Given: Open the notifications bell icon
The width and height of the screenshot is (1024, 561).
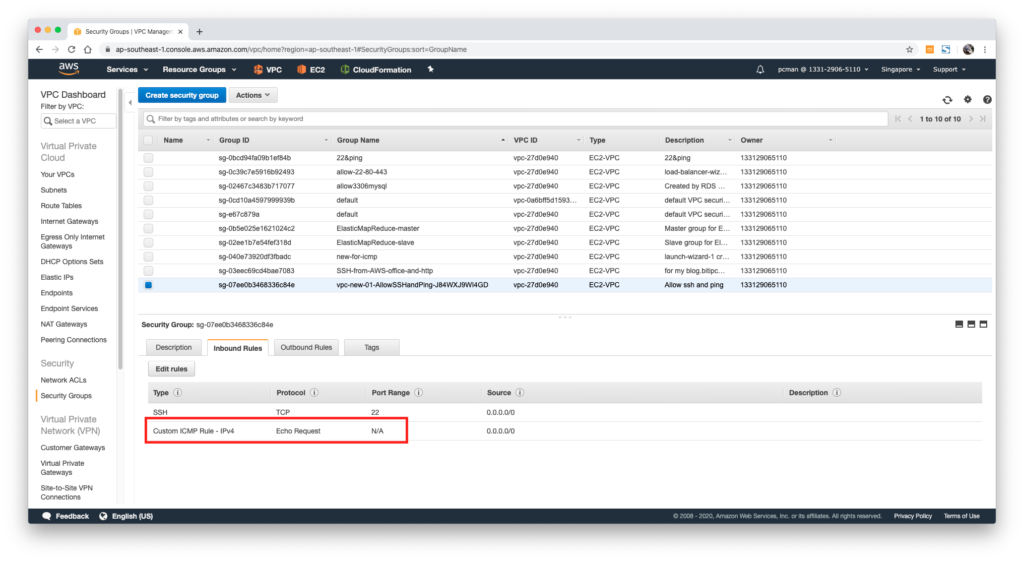Looking at the screenshot, I should coord(760,70).
